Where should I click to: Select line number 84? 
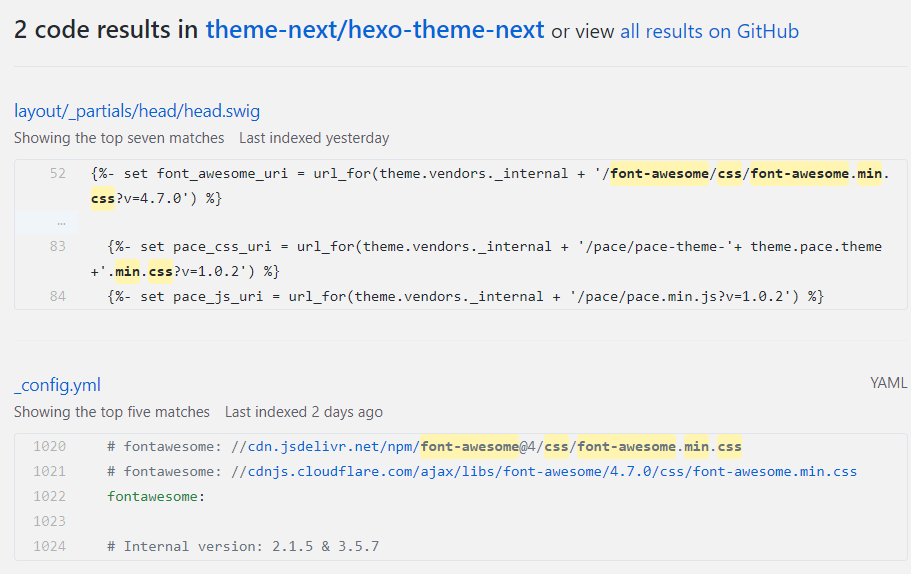click(x=57, y=296)
